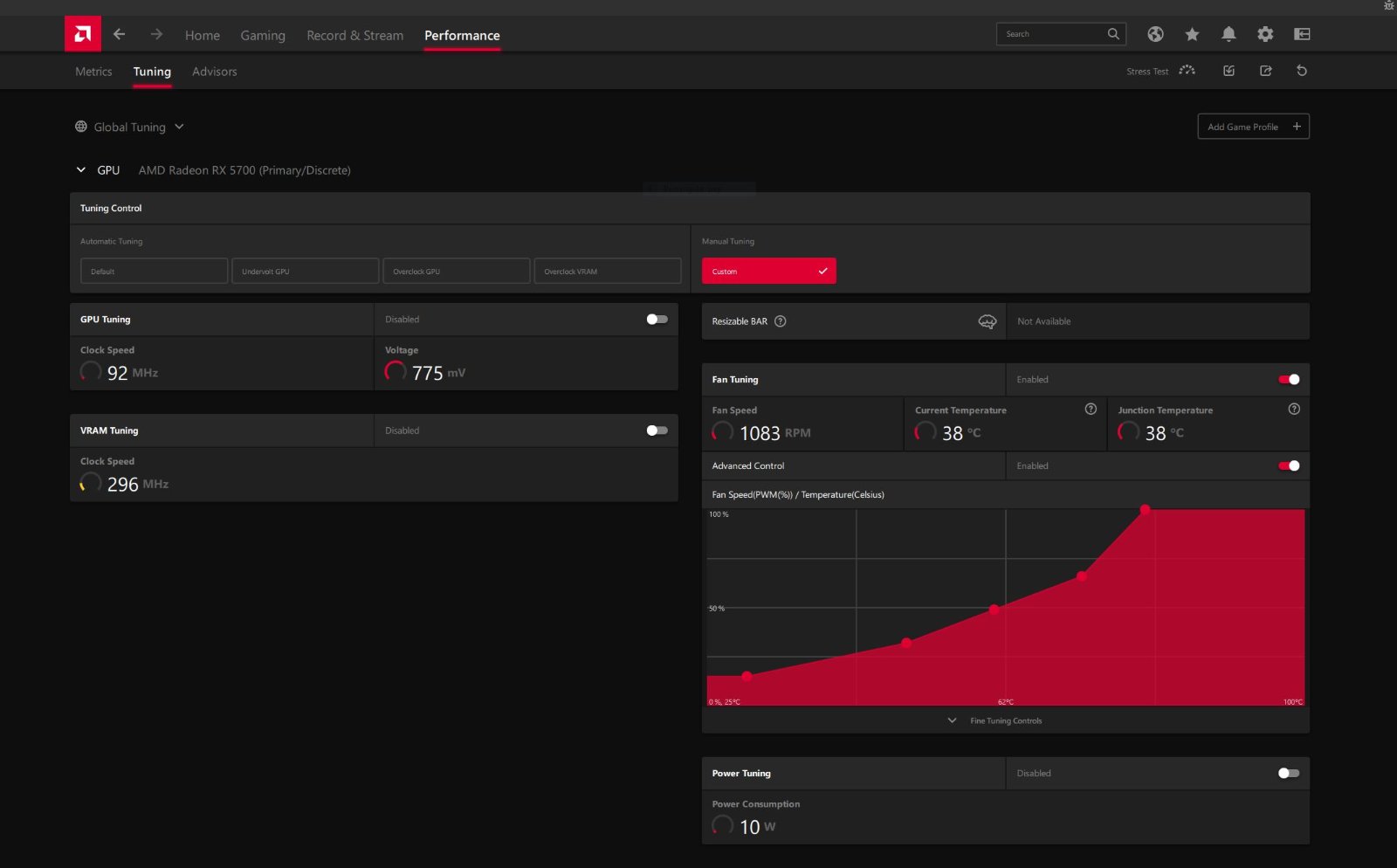Disable Fan Tuning switch

pyautogui.click(x=1289, y=379)
